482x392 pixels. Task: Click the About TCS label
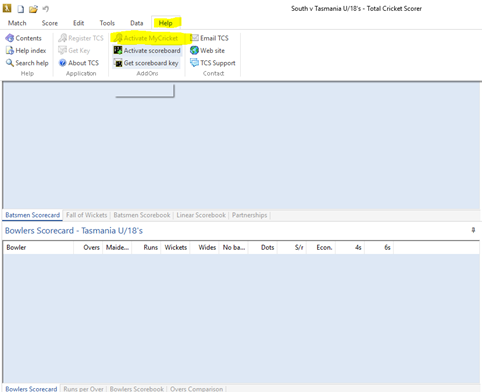84,63
